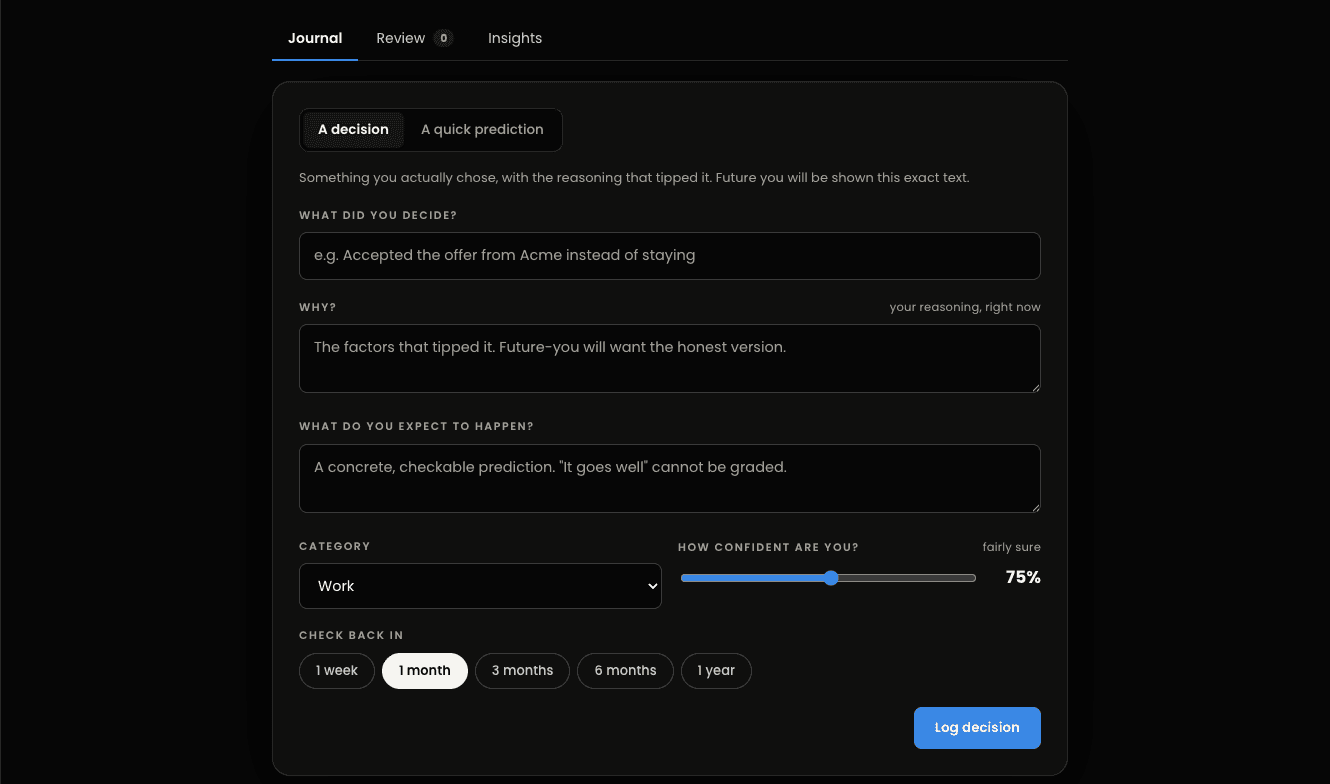
Task: Click the 'fairly sure' confidence label
Action: 1011,547
